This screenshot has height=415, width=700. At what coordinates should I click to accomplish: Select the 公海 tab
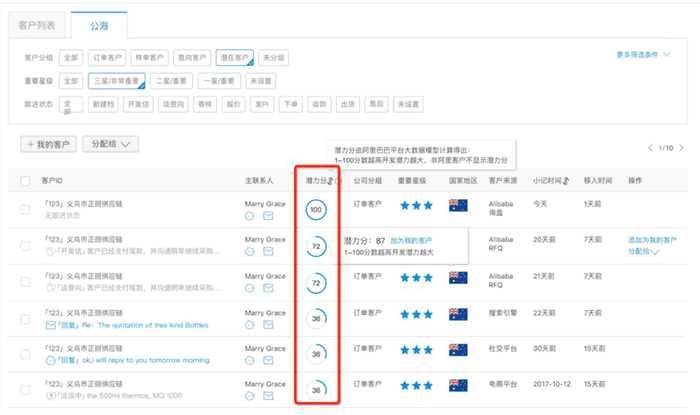(x=99, y=25)
